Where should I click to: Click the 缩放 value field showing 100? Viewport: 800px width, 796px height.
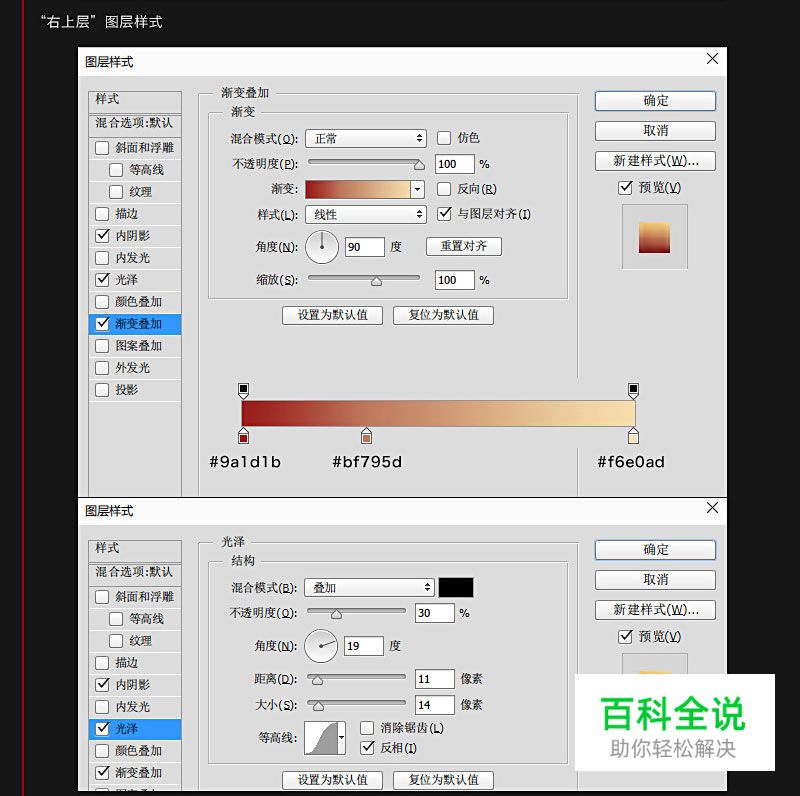point(455,280)
